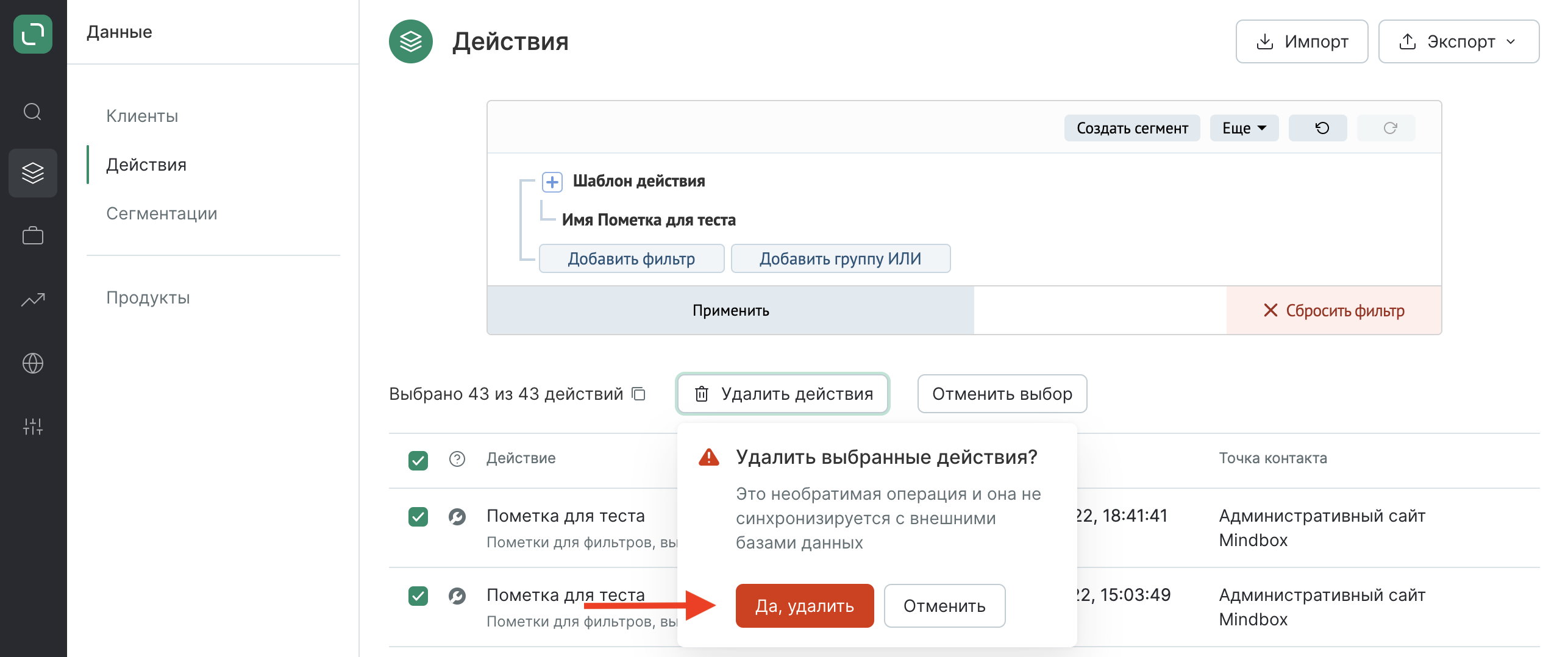Click Добавить фильтр
Screen dimensions: 1568x657
(x=632, y=258)
